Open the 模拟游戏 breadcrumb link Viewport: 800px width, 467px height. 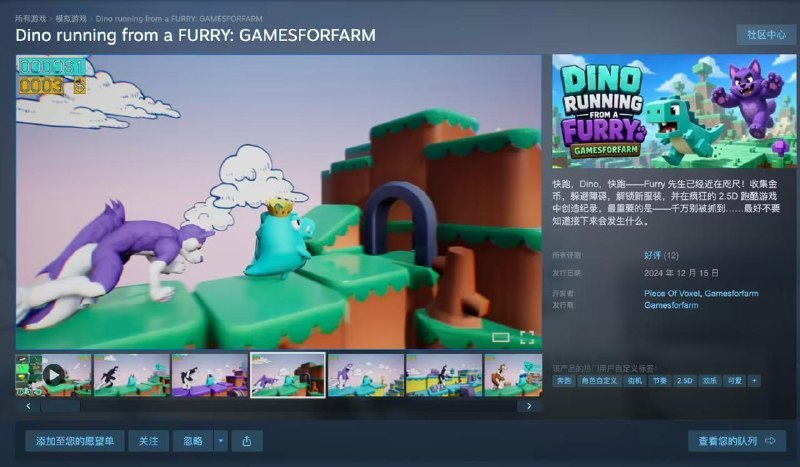tap(71, 18)
